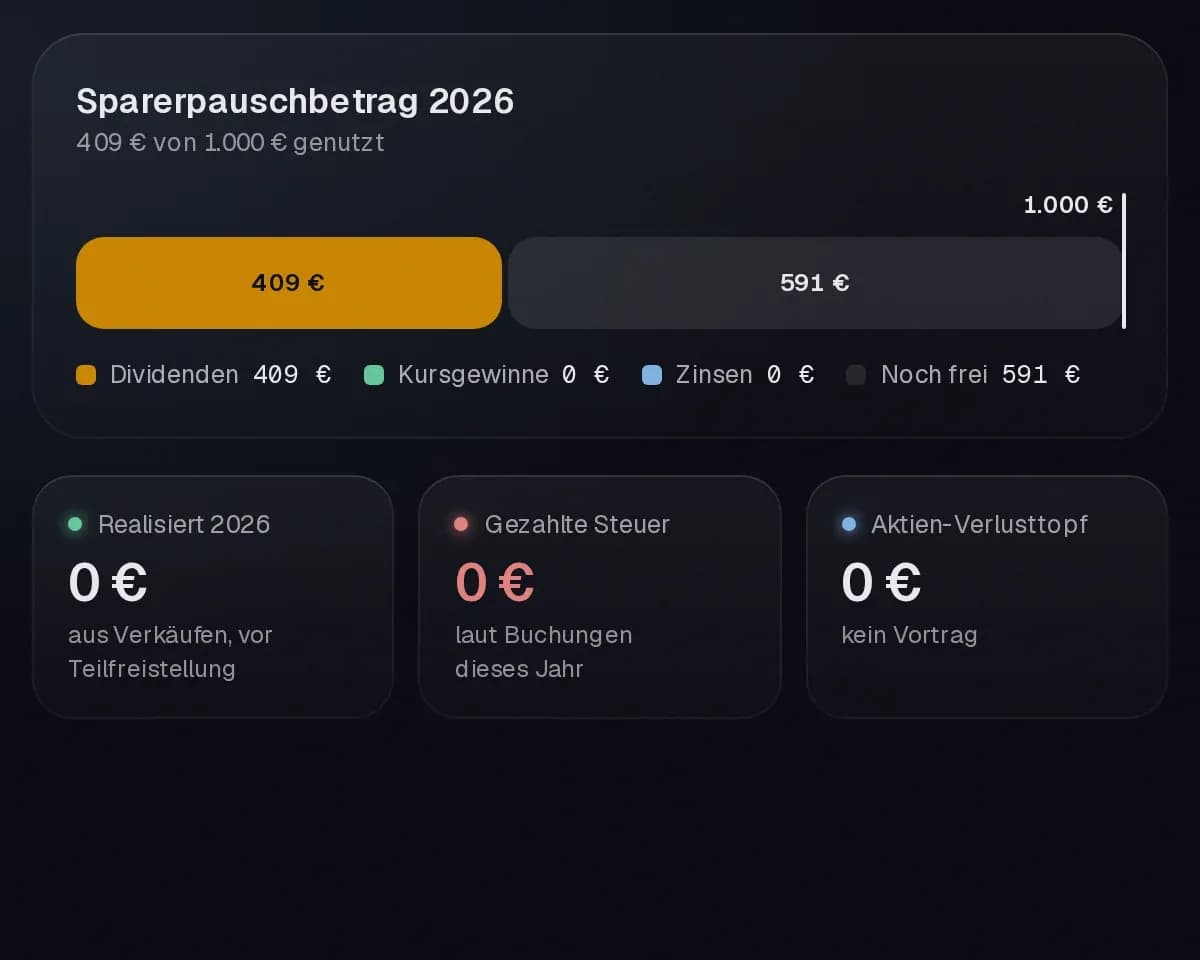Viewport: 1200px width, 960px height.
Task: Click the Dividenden 409 € legend label
Action: click(x=220, y=375)
